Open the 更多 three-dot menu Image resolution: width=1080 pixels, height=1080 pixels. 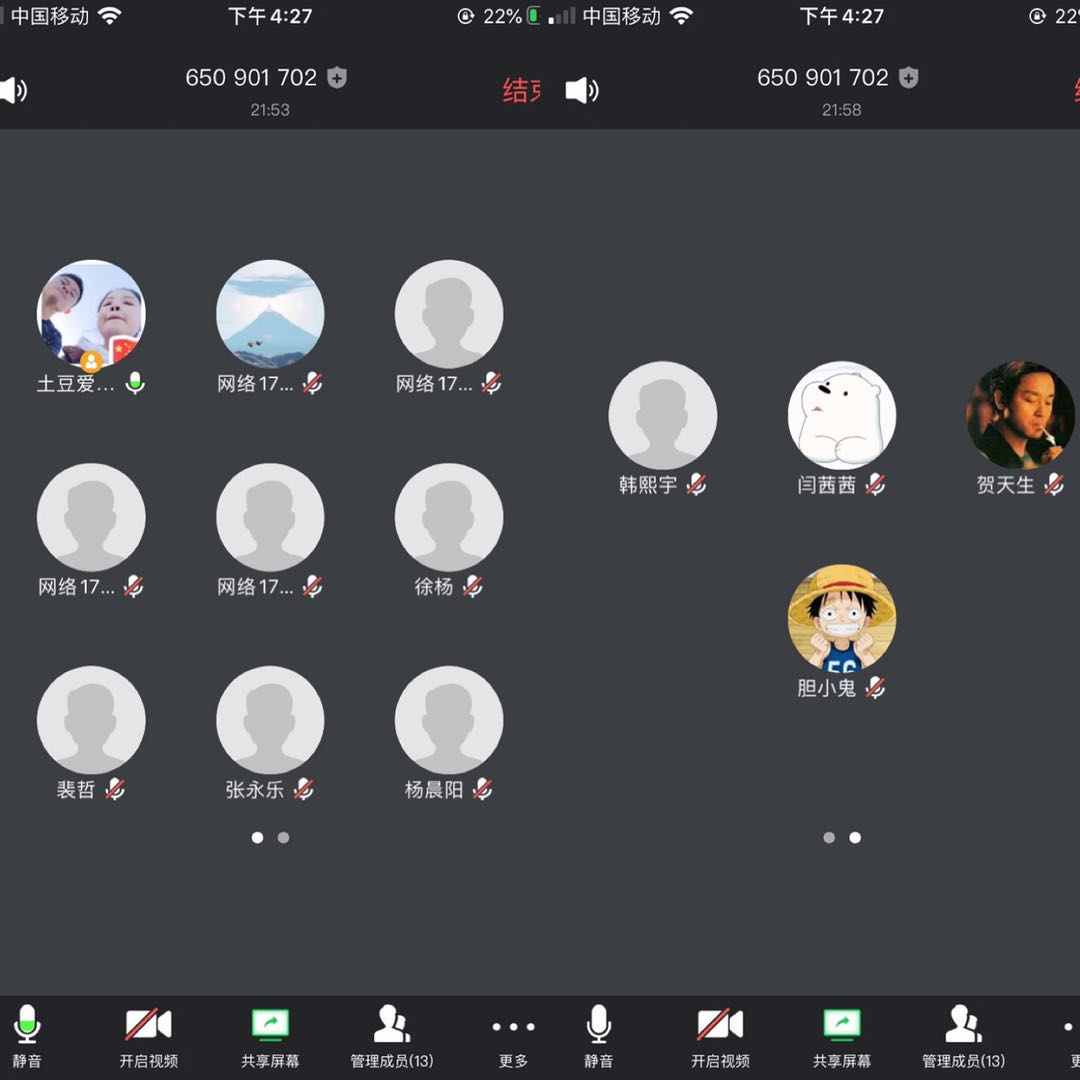pyautogui.click(x=513, y=1028)
